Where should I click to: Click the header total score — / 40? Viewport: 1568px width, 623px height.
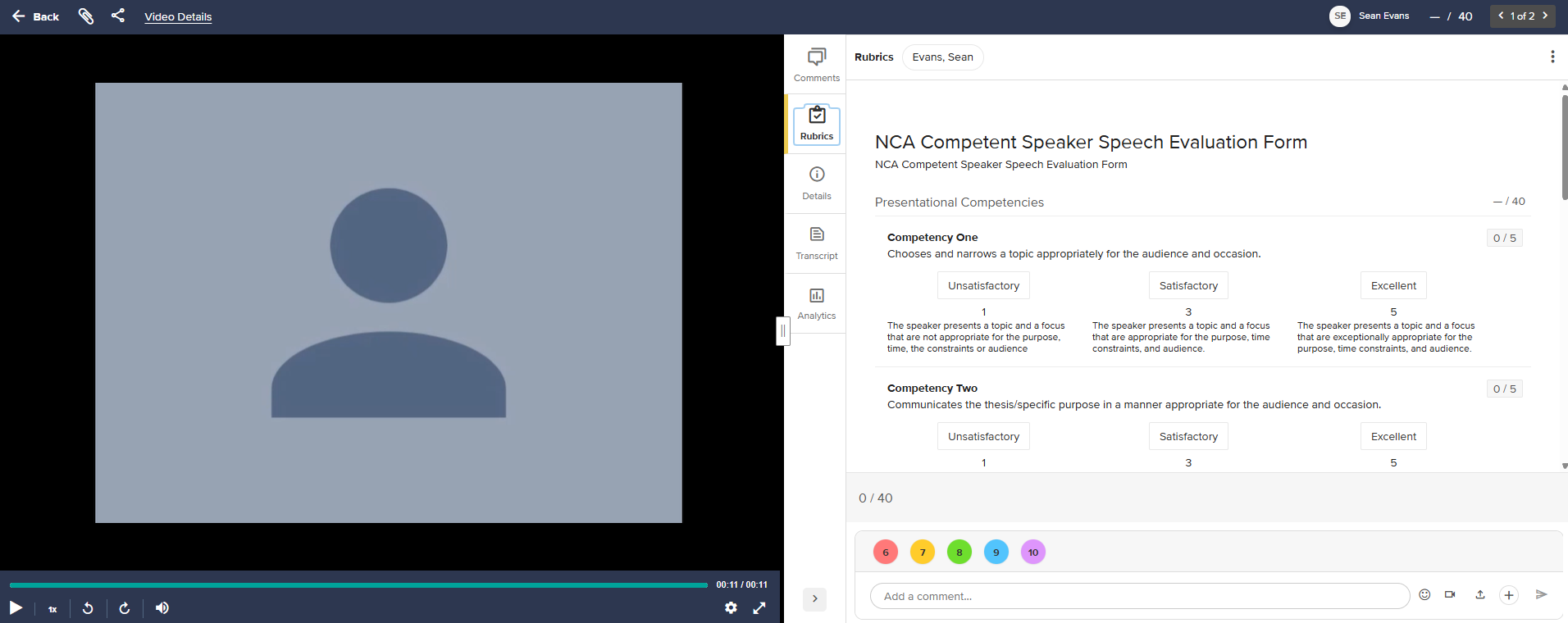(1451, 16)
